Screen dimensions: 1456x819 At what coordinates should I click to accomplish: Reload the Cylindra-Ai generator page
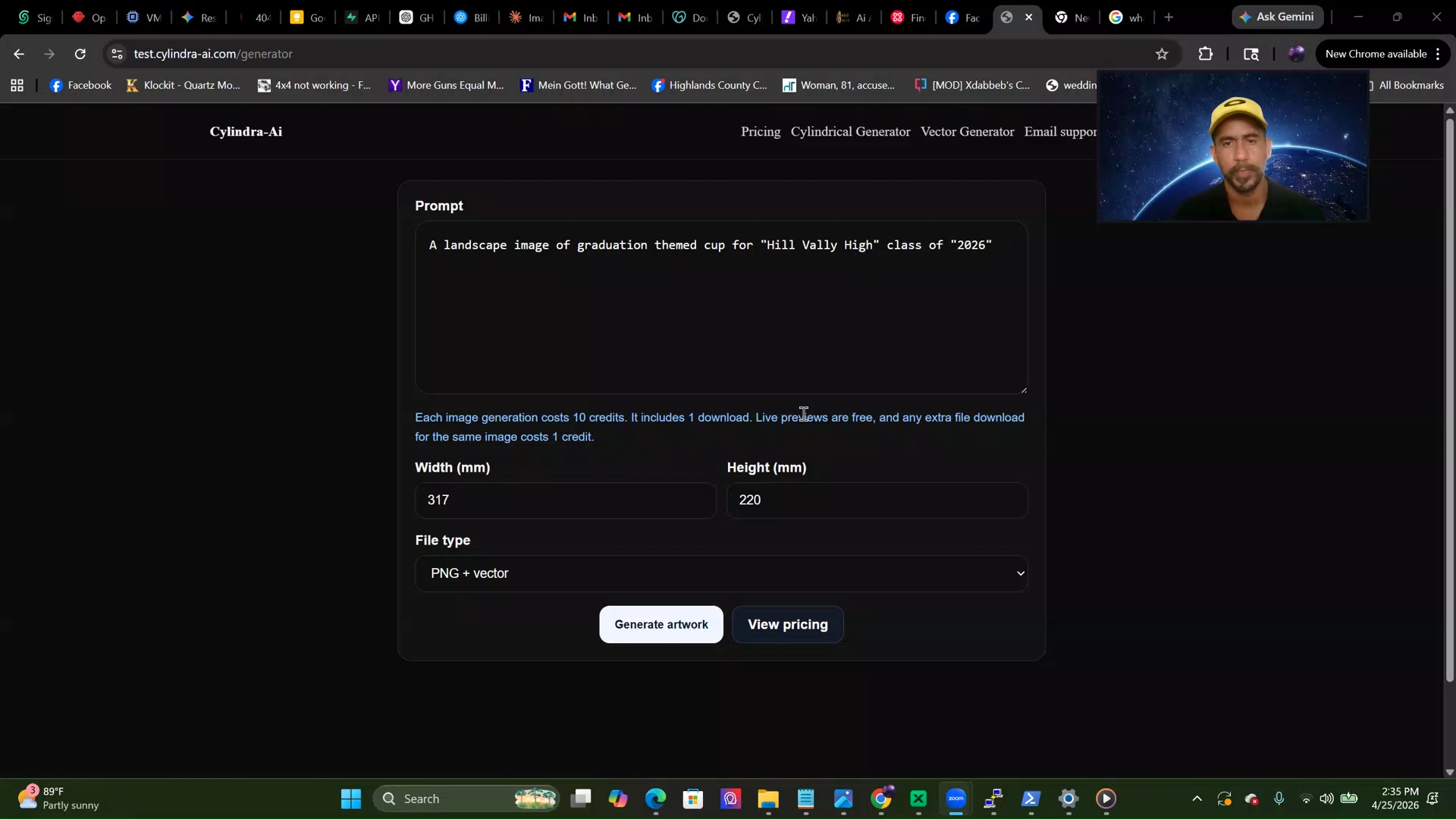tap(80, 54)
